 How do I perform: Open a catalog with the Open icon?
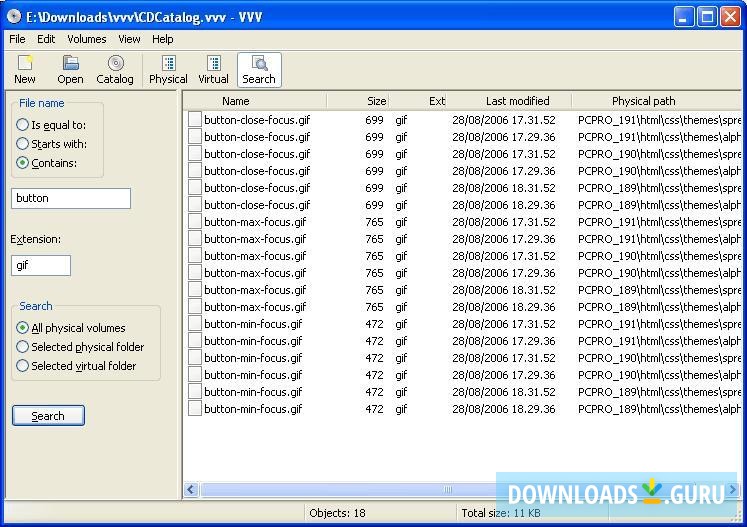pos(70,70)
